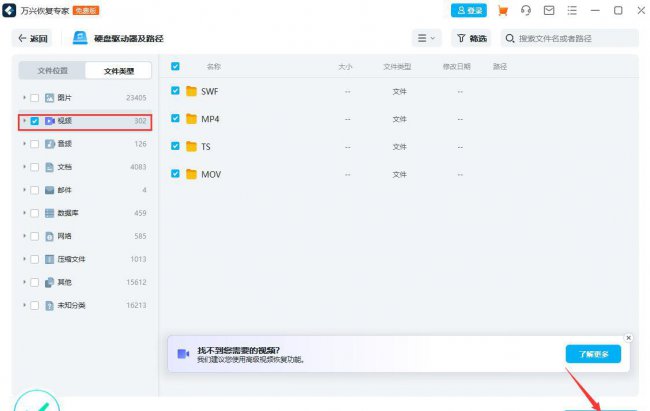Image resolution: width=650 pixels, height=411 pixels.
Task: Click the 免费版 free edition badge
Action: click(86, 10)
